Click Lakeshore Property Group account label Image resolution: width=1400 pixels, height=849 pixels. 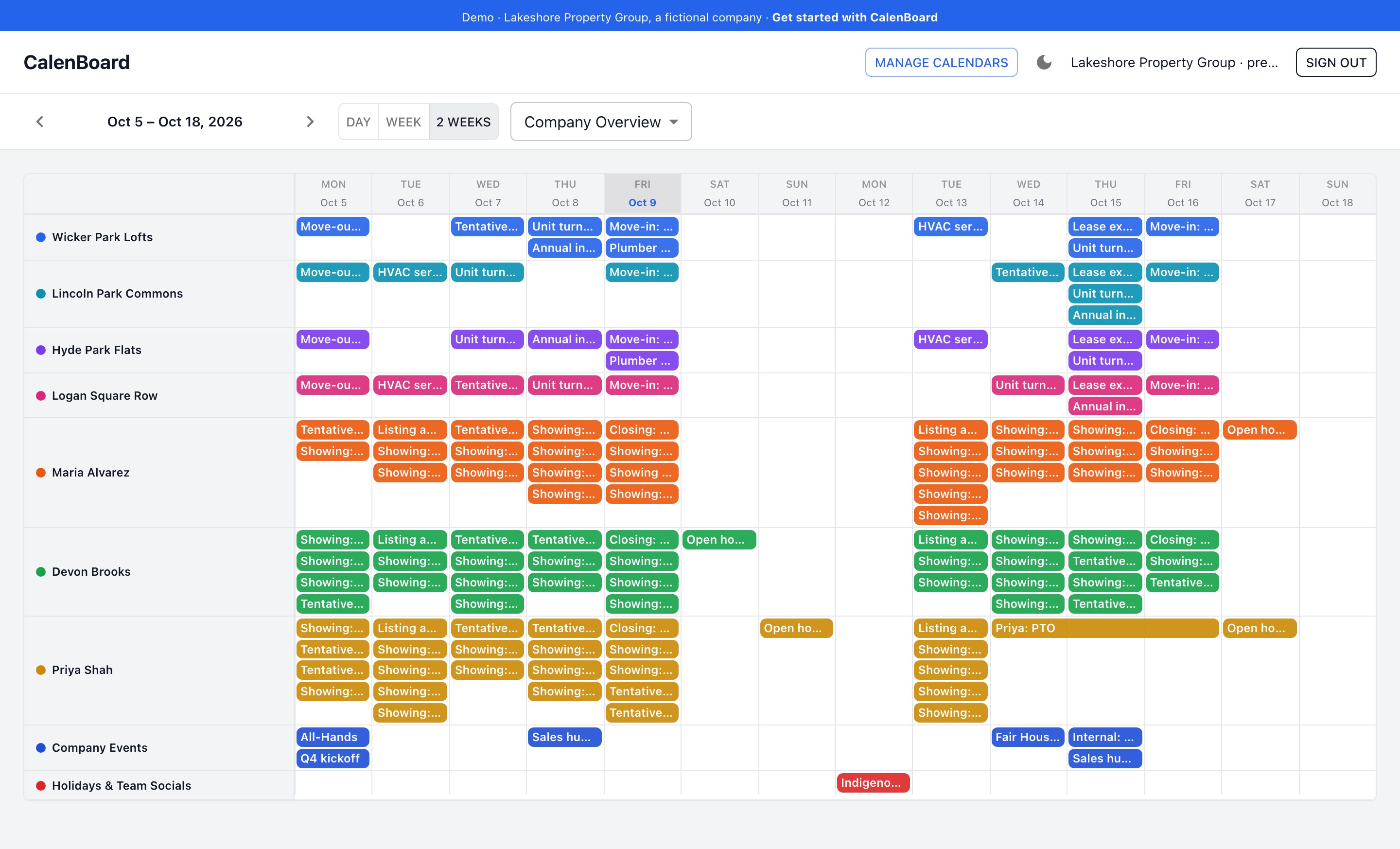tap(1174, 63)
